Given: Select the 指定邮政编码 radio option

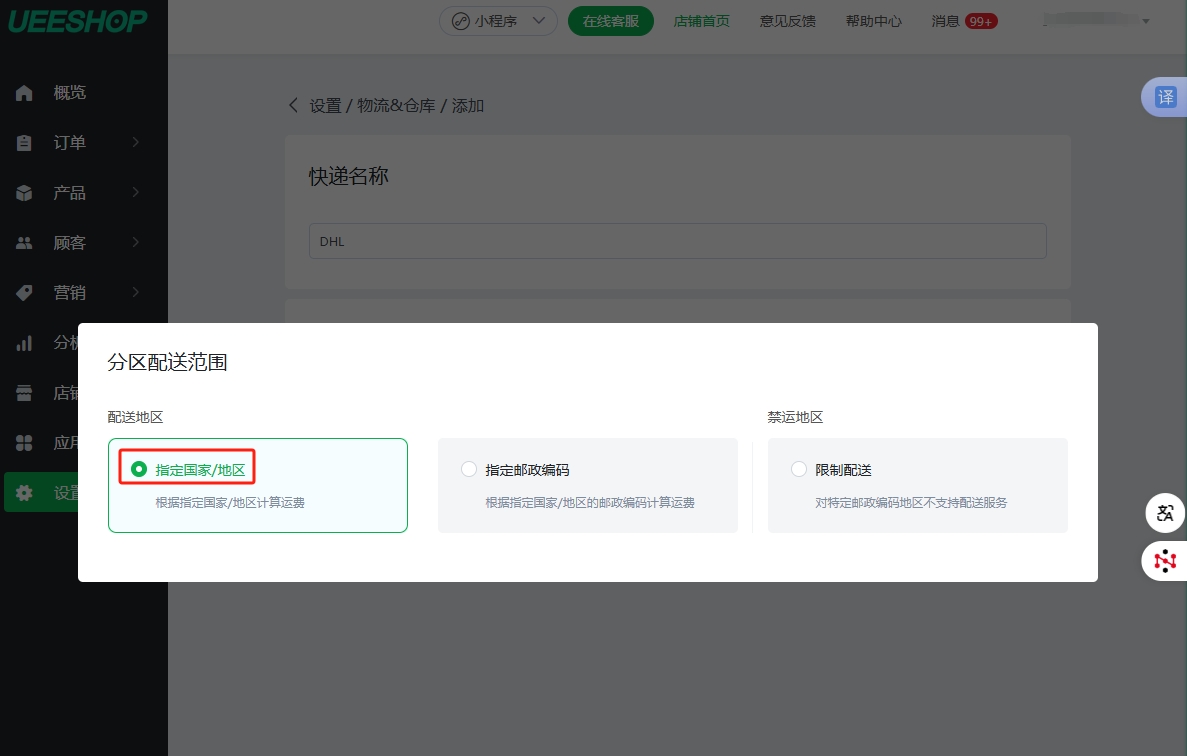Looking at the screenshot, I should pyautogui.click(x=468, y=469).
